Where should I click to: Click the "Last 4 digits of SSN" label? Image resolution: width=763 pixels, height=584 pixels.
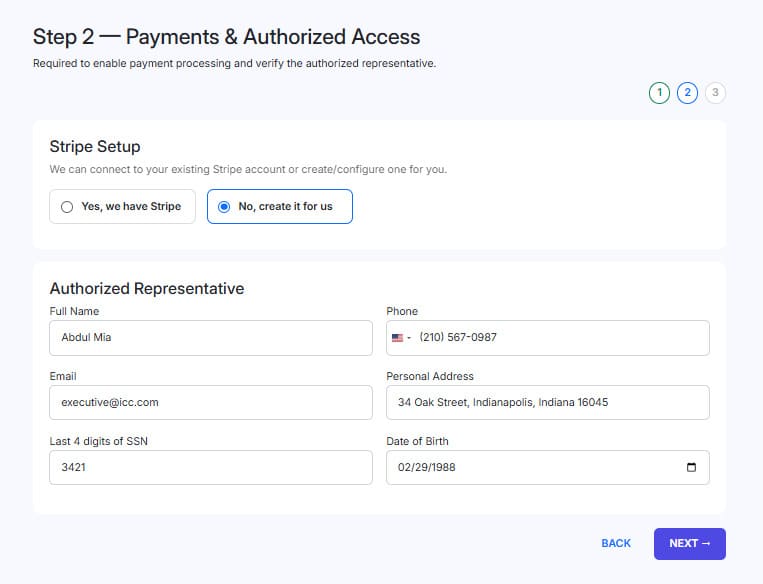[98, 441]
